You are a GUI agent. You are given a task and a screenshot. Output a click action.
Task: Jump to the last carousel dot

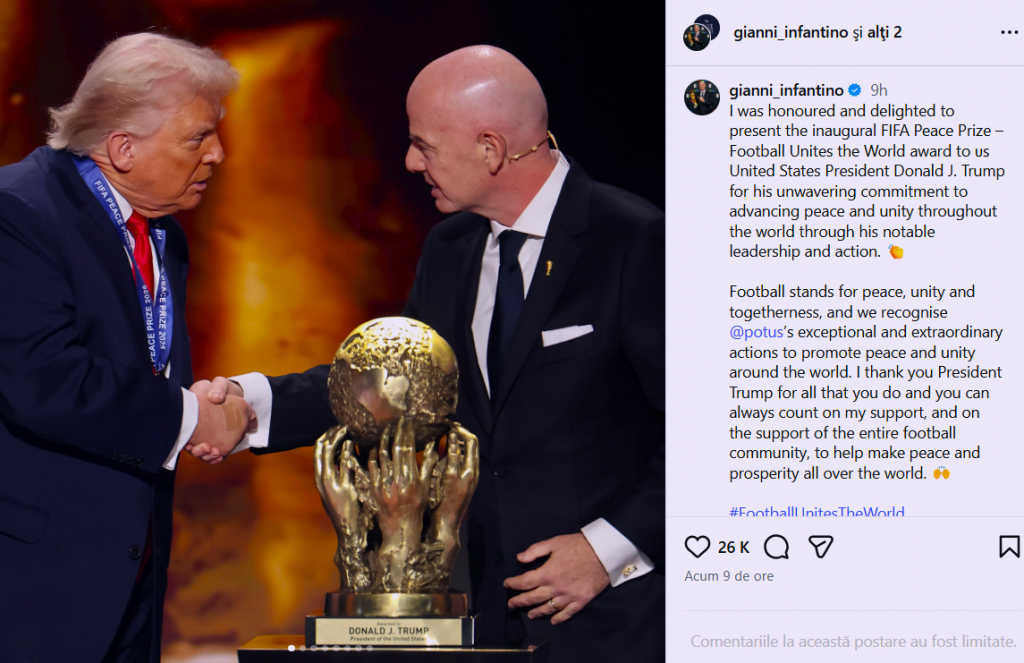tap(370, 648)
